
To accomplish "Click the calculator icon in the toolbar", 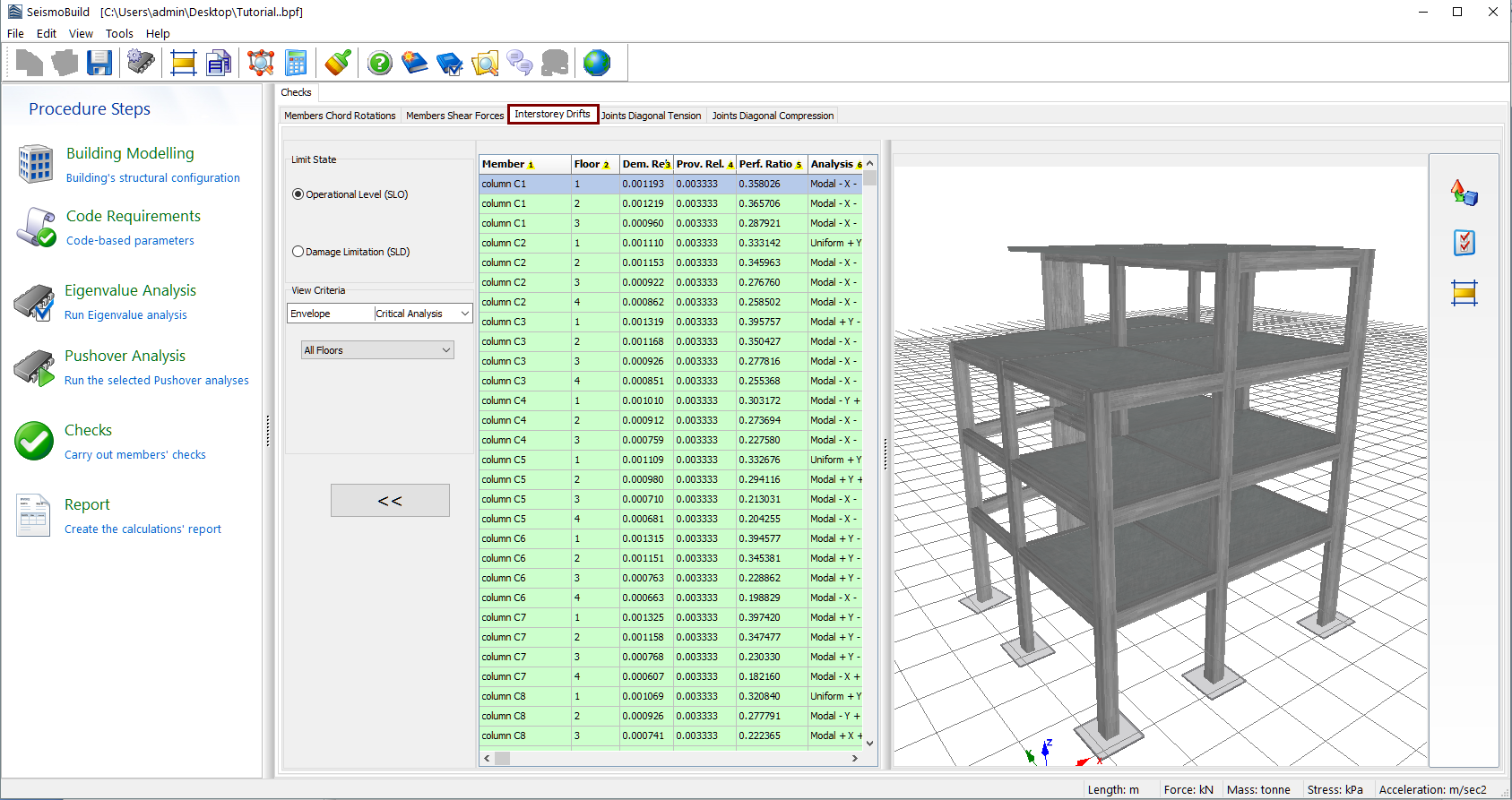I will (296, 63).
